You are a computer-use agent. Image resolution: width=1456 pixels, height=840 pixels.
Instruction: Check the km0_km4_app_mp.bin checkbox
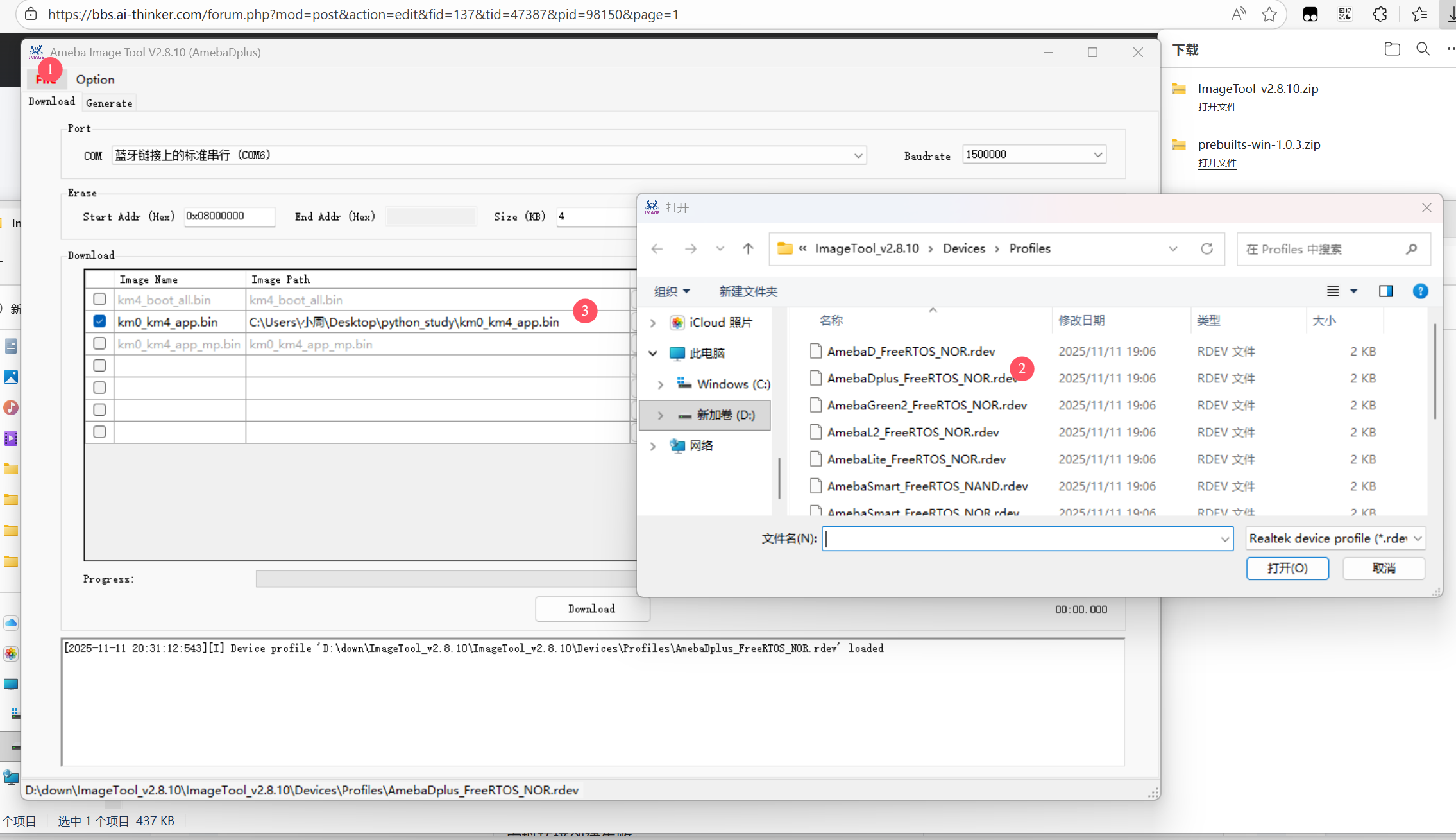click(x=99, y=343)
